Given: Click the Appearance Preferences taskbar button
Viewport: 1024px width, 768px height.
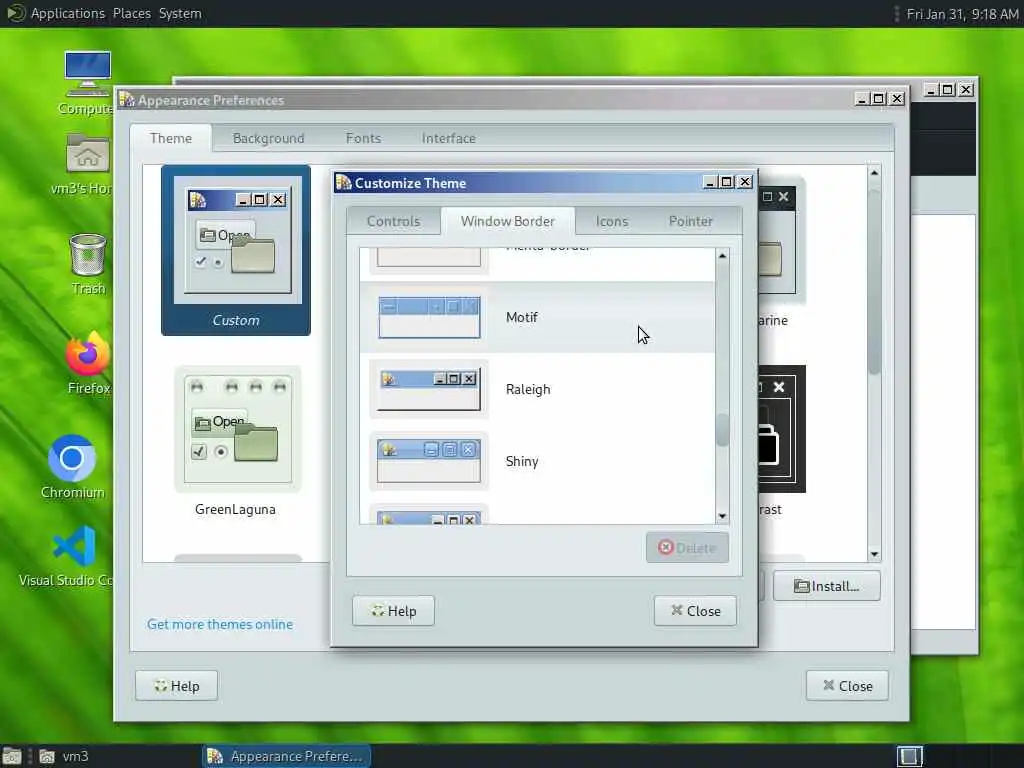Looking at the screenshot, I should tap(287, 756).
